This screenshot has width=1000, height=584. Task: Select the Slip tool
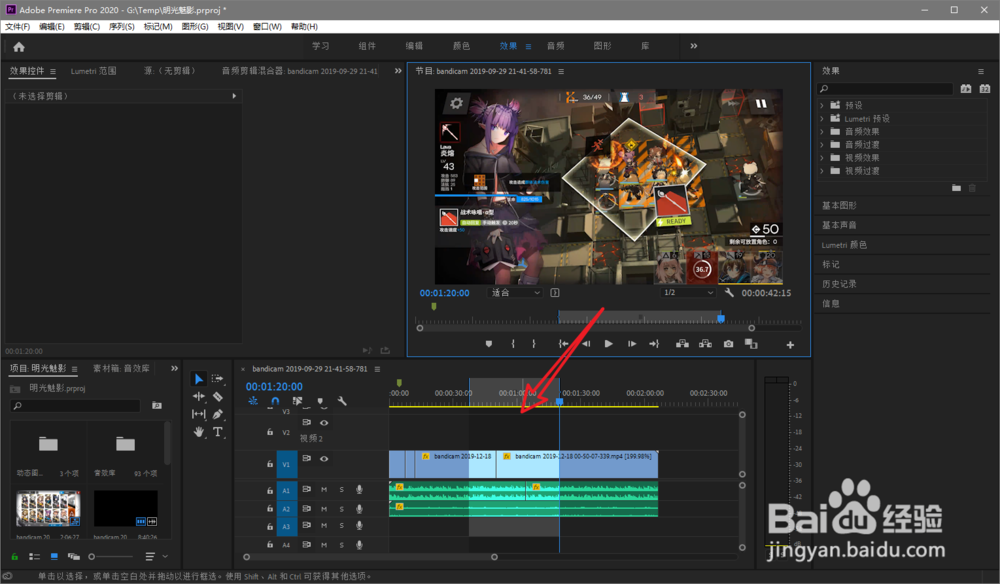pos(198,414)
